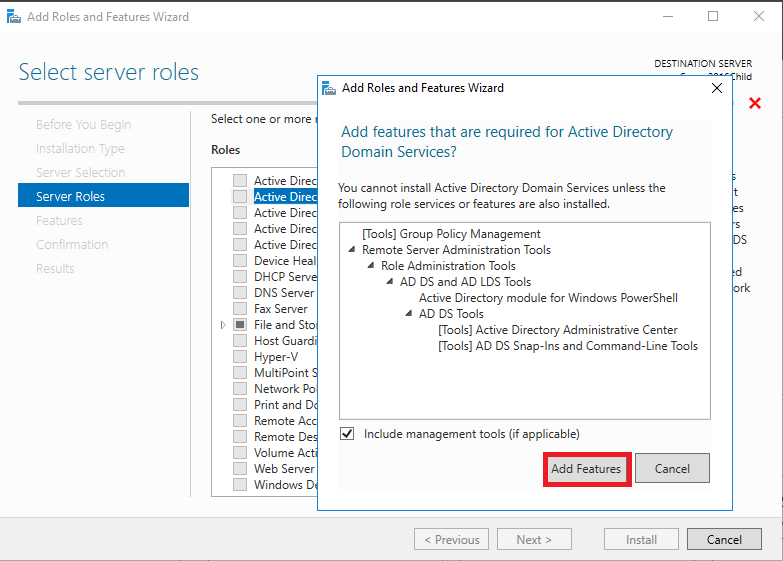Go to Server Selection step

80,172
